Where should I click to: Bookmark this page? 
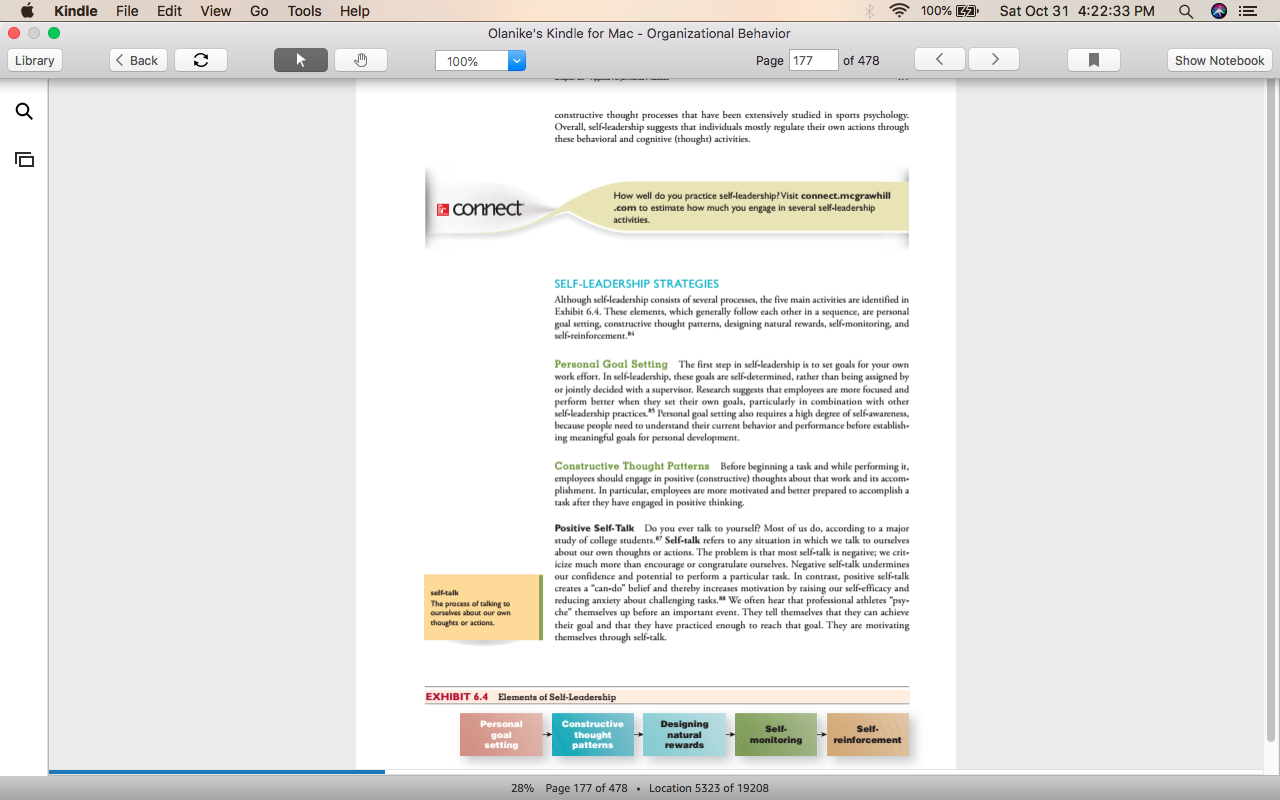pos(1094,60)
